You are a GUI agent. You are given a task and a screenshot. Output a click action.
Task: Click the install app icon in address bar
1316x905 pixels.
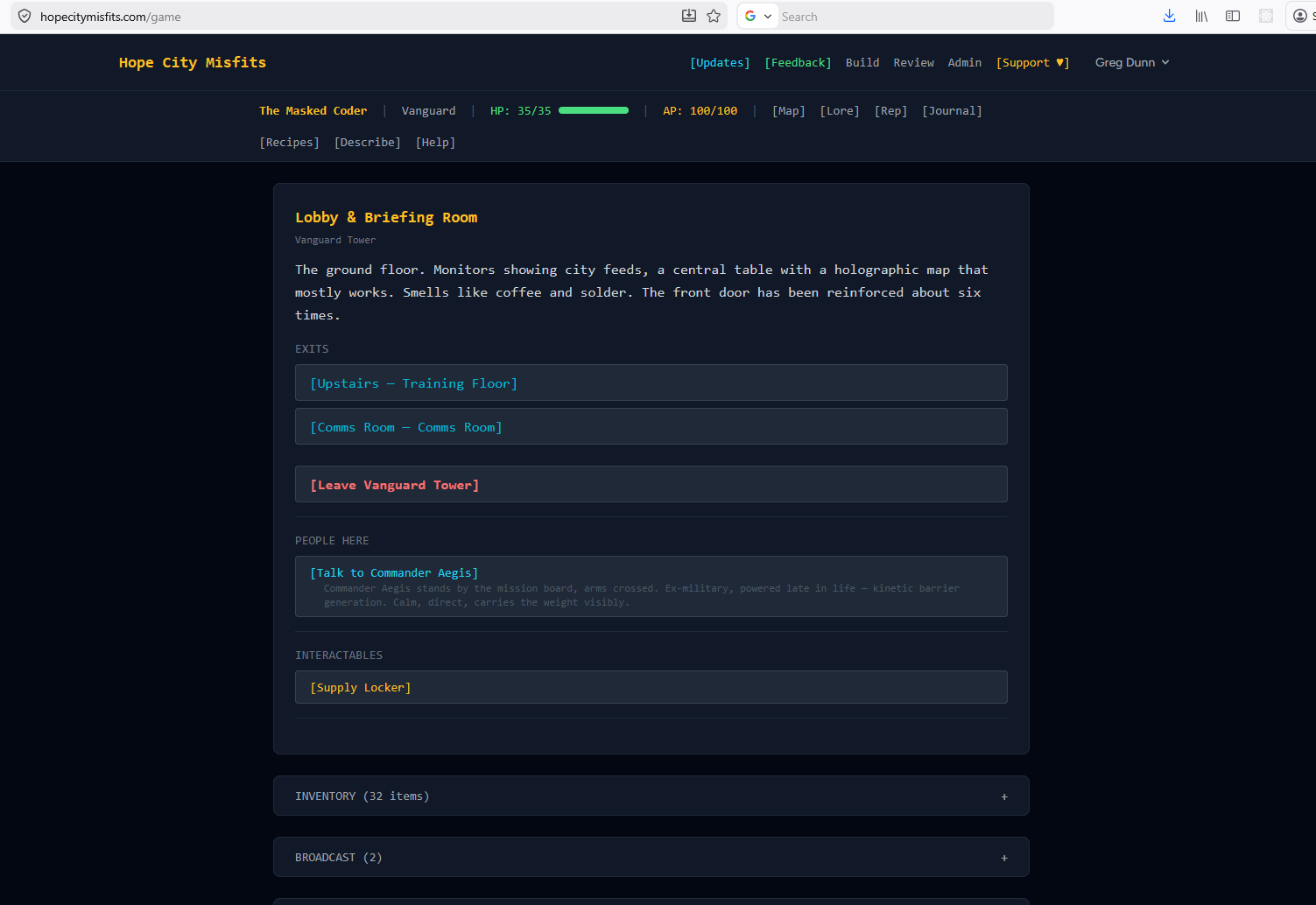[689, 16]
